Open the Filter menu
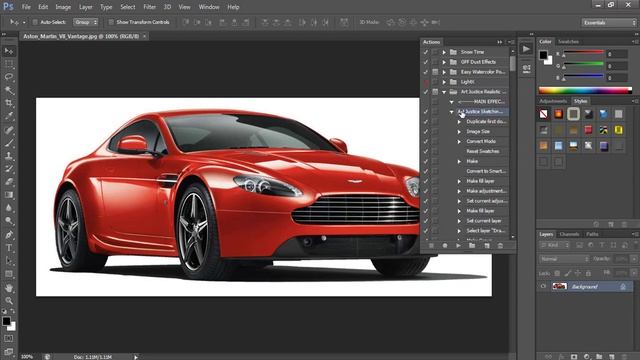This screenshot has width=640, height=360. [149, 7]
